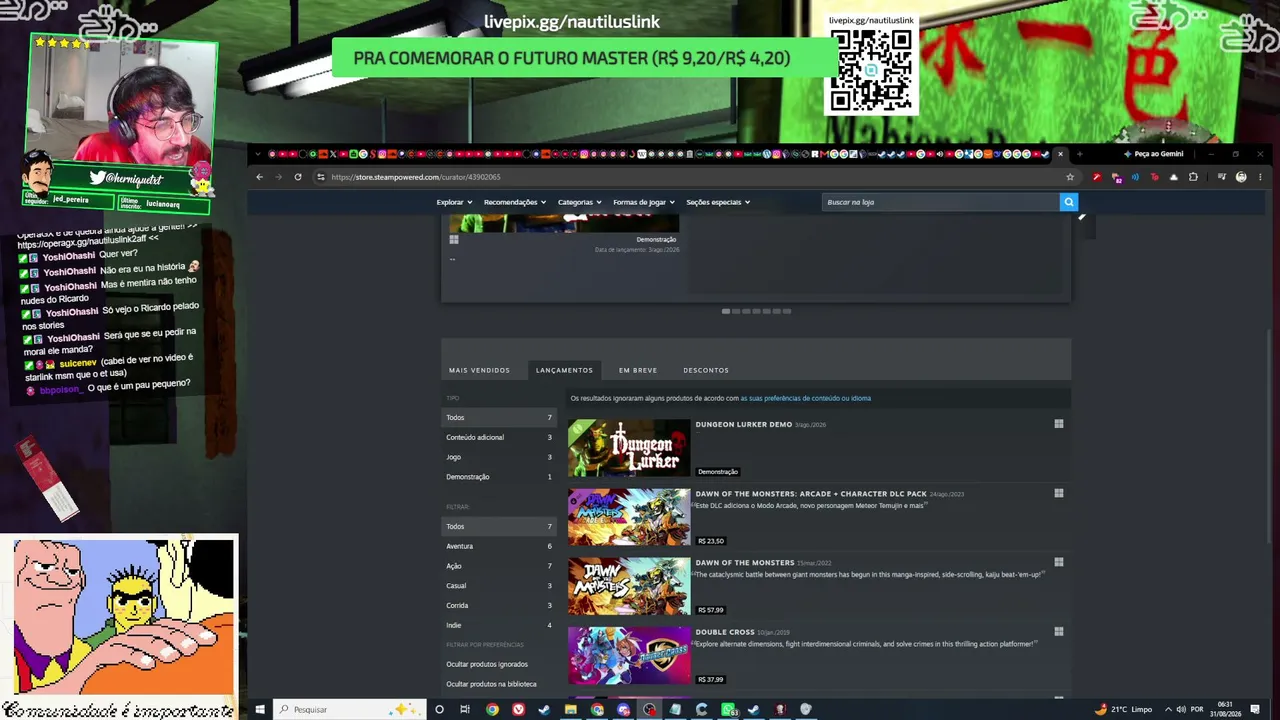Click Windows icon on Dawn of the Monsters Arcade DLC row

tap(1058, 493)
